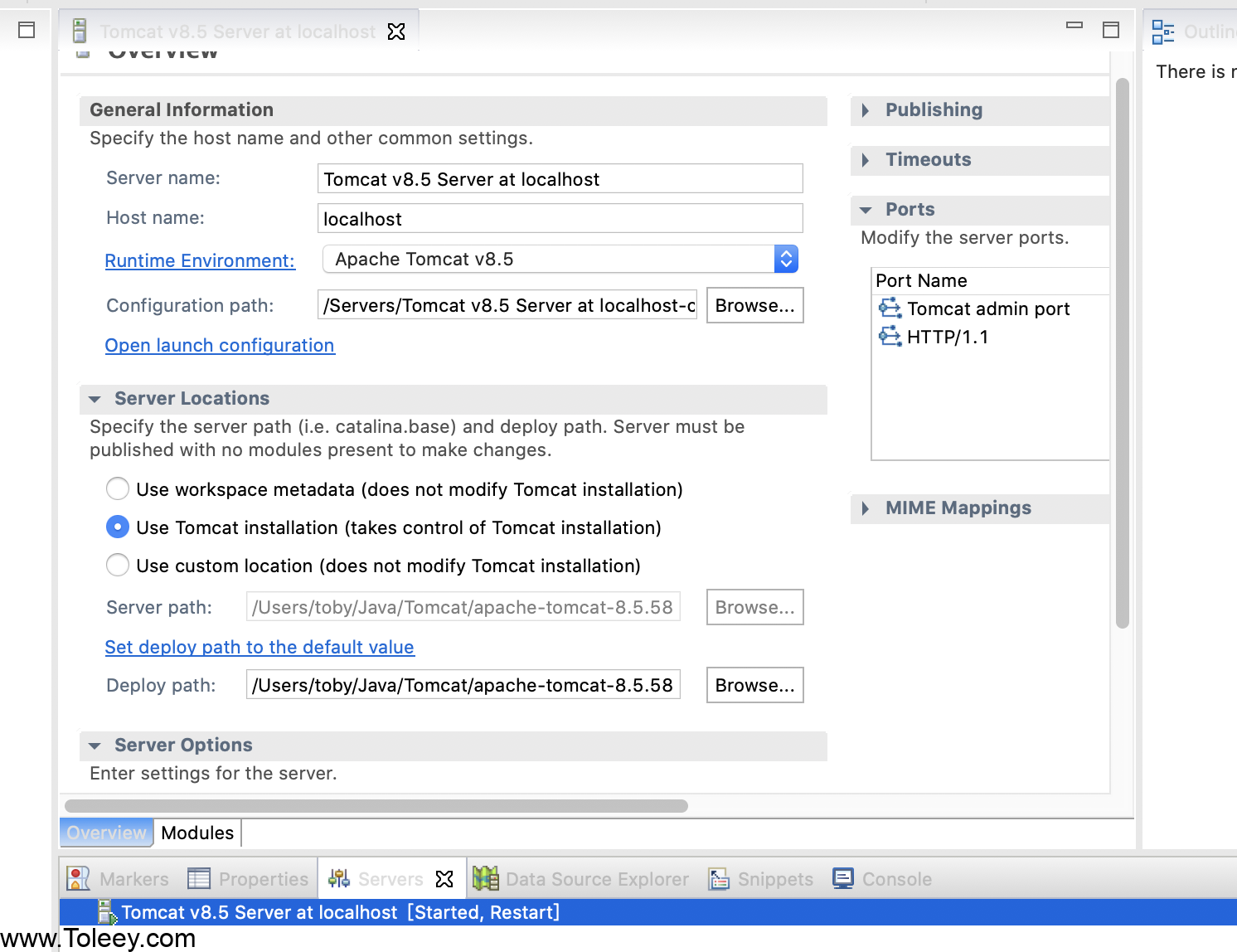The image size is (1237, 952).
Task: Click Open launch configuration link
Action: pyautogui.click(x=220, y=345)
